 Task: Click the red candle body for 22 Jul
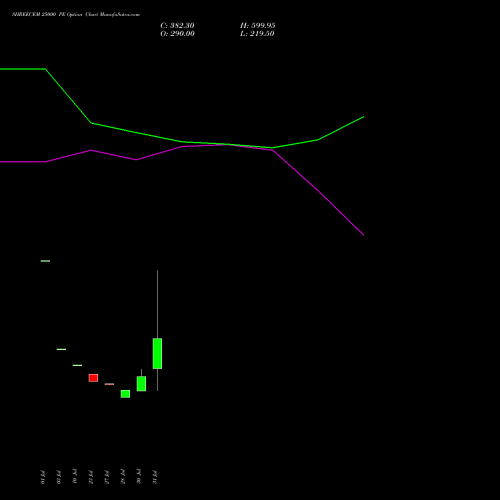click(93, 378)
